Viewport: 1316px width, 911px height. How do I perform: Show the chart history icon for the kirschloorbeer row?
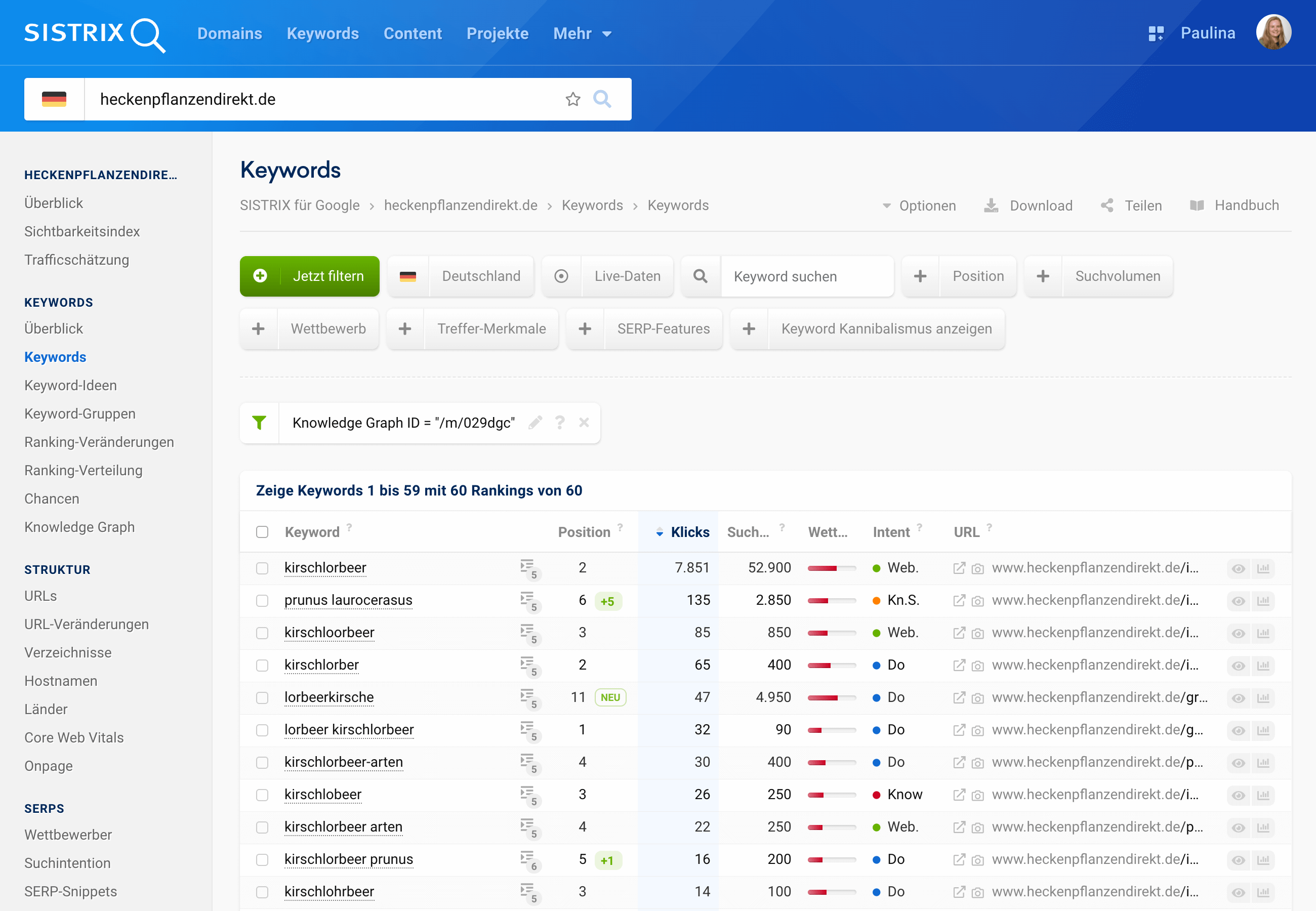pyautogui.click(x=1263, y=634)
